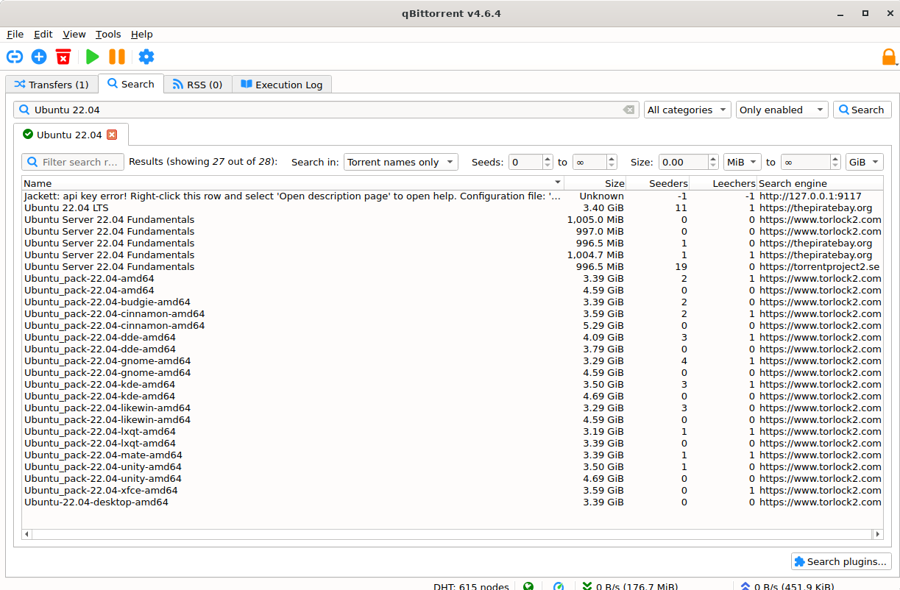Resume the torrent with the green play icon
The height and width of the screenshot is (590, 900).
pos(92,57)
